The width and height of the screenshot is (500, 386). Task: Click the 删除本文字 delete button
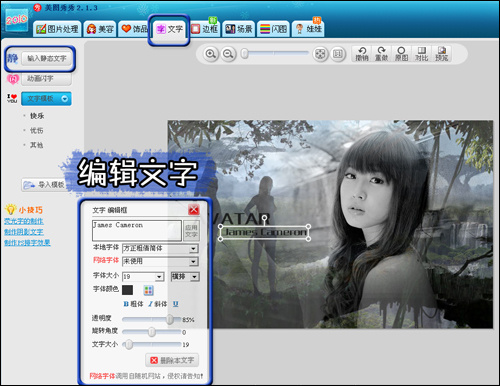[x=172, y=360]
